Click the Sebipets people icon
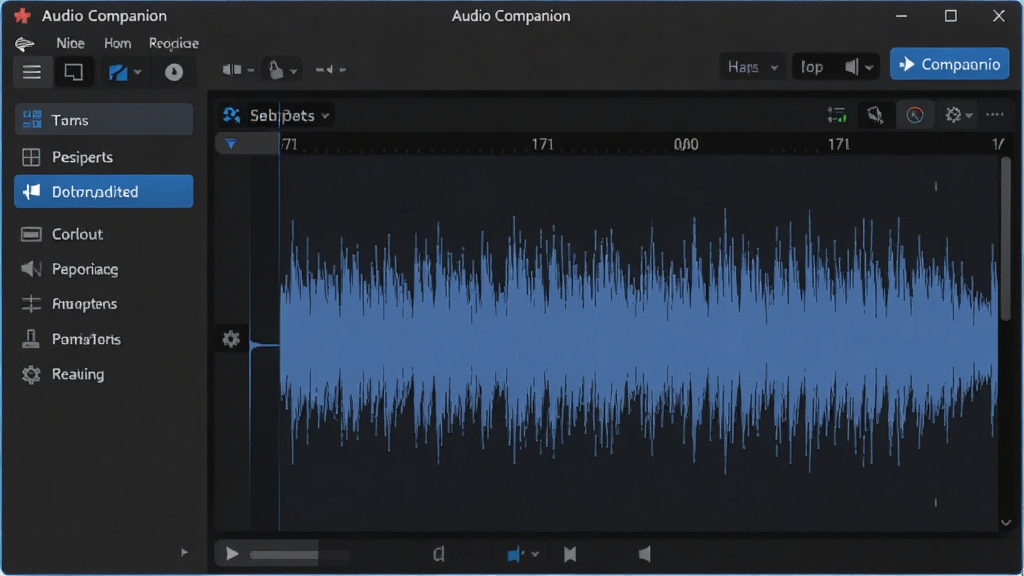The height and width of the screenshot is (576, 1024). (x=231, y=116)
